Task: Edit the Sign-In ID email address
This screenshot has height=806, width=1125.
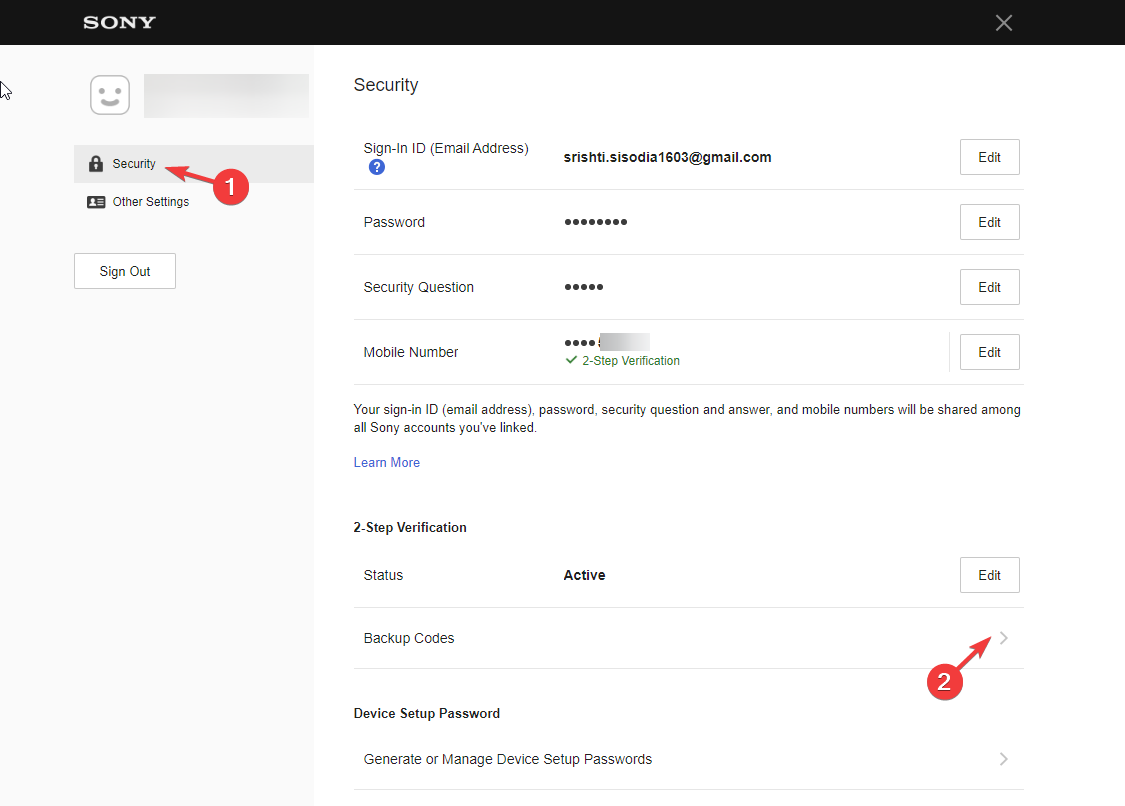Action: tap(989, 157)
